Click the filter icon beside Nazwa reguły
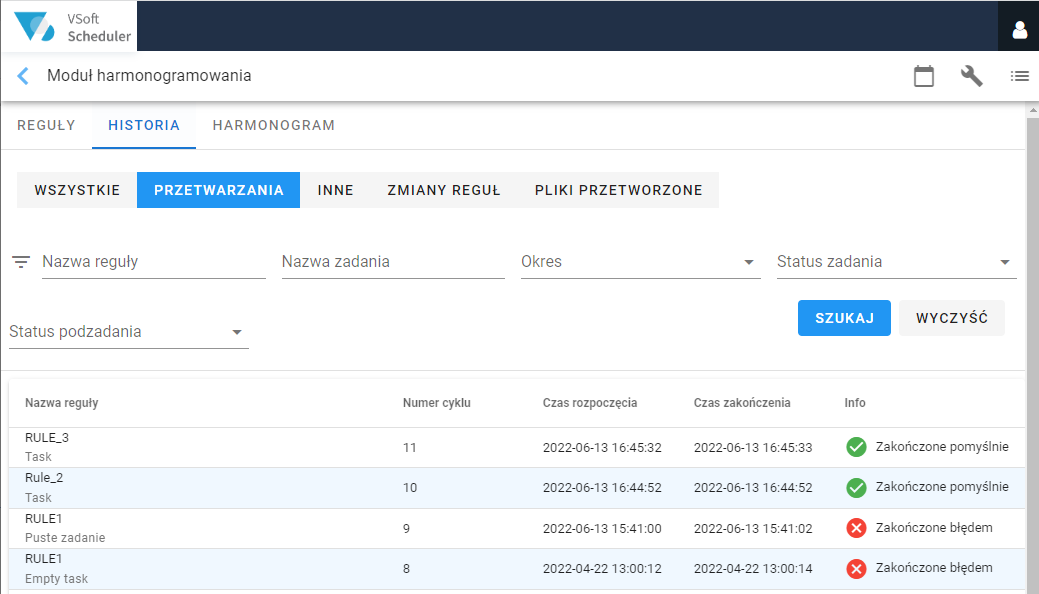This screenshot has width=1039, height=594. pyautogui.click(x=21, y=262)
